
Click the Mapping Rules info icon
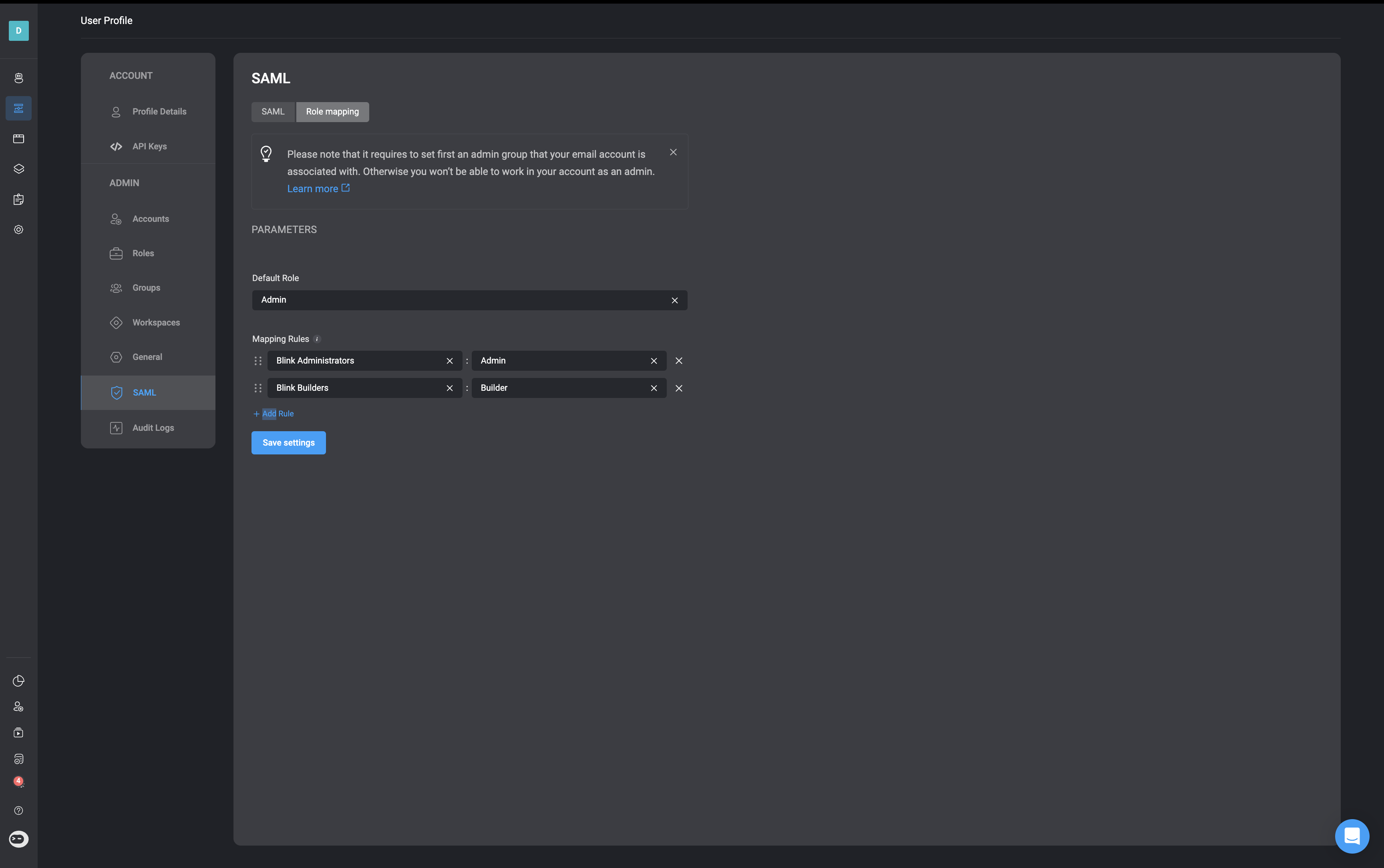pos(317,339)
